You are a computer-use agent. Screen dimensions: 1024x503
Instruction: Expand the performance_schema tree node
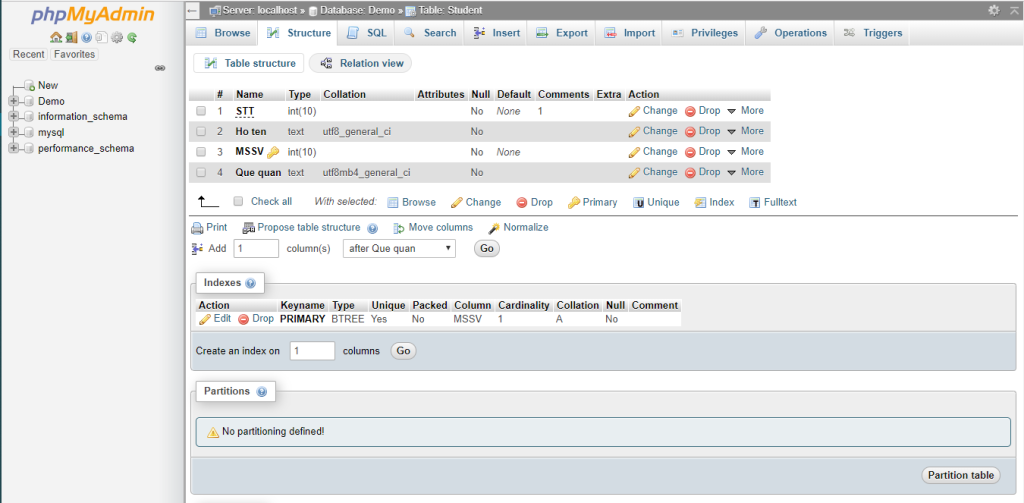click(13, 148)
